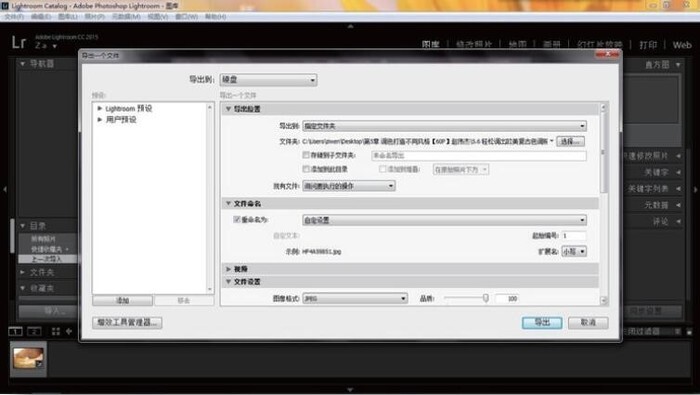Select the photo thumbnail in the filmstrip
Screen dimensions: 700x395
pyautogui.click(x=28, y=358)
